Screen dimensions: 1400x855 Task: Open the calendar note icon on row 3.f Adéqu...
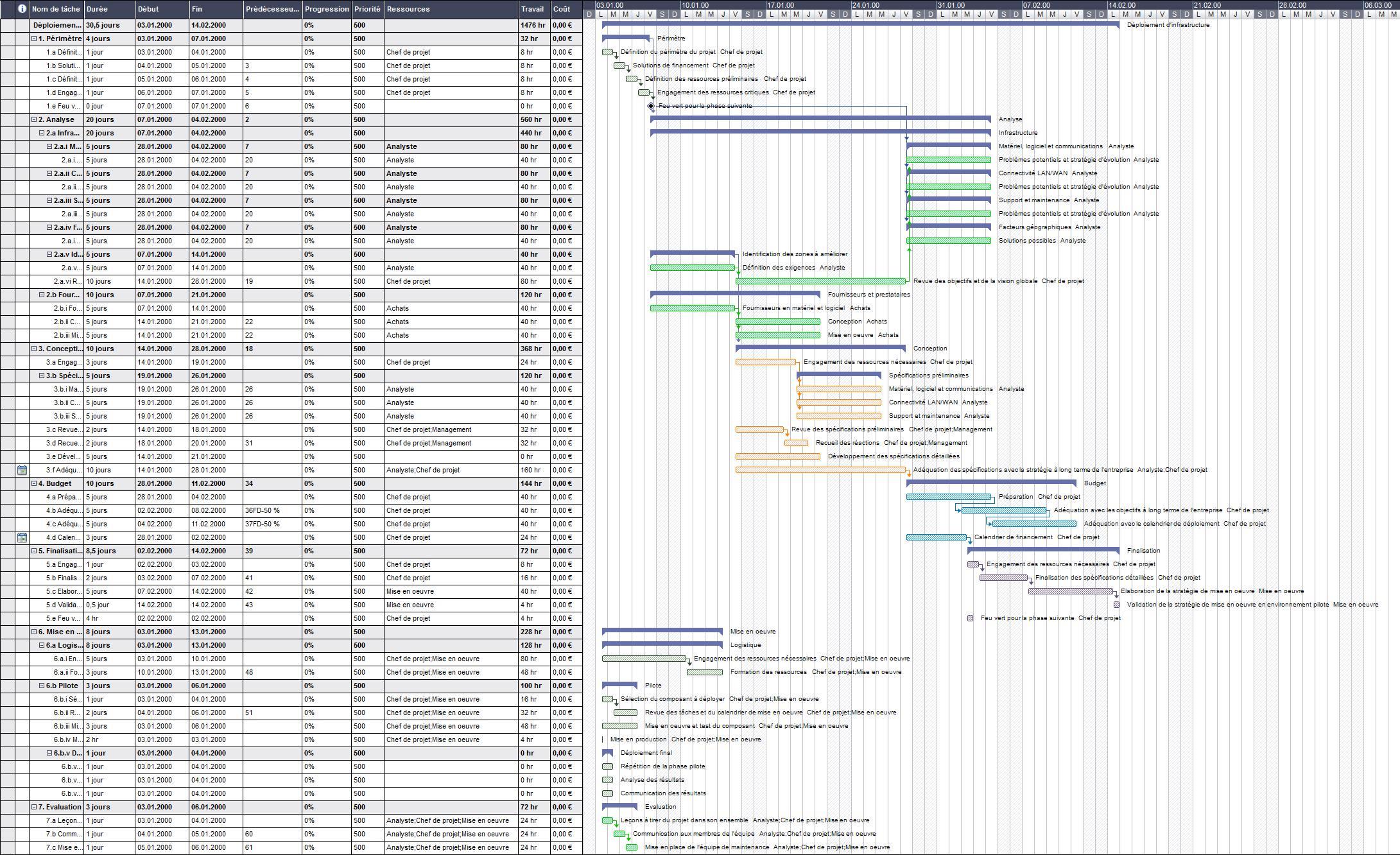pyautogui.click(x=22, y=470)
